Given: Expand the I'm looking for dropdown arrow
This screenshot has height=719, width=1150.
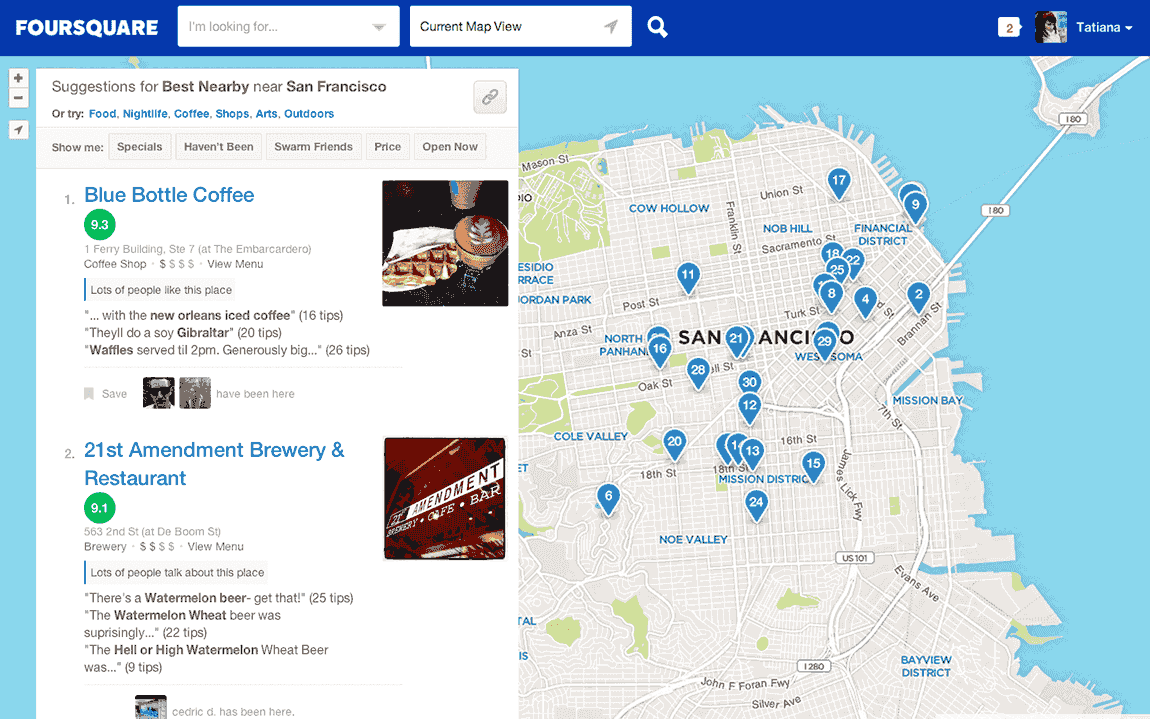Looking at the screenshot, I should pyautogui.click(x=378, y=27).
